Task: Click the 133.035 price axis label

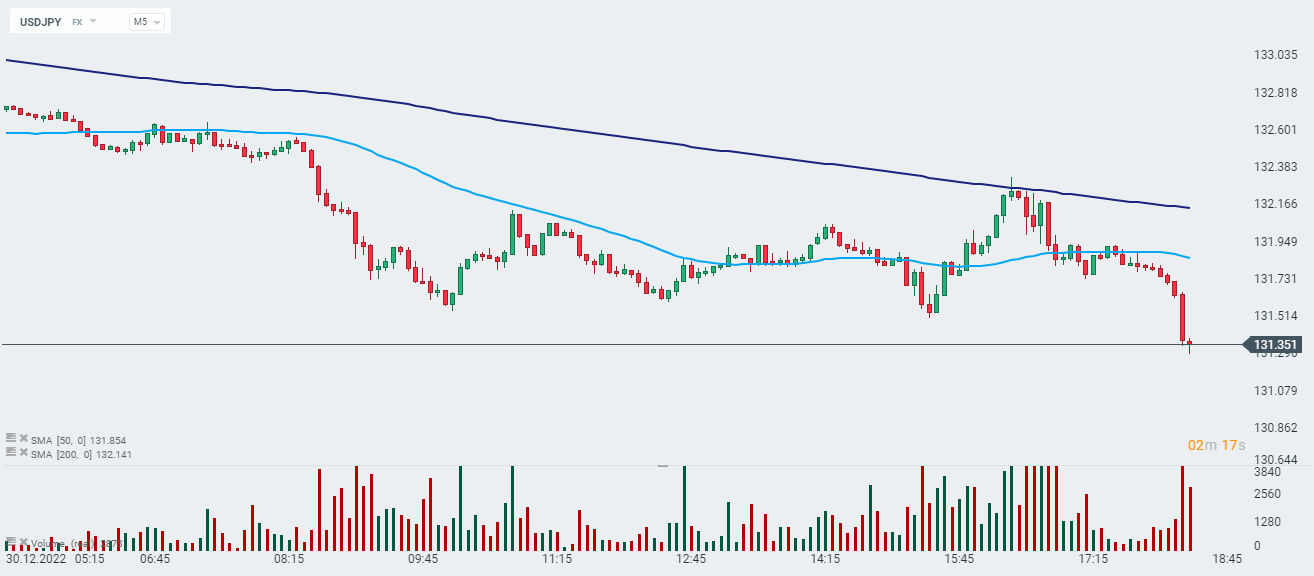Action: pos(1275,55)
